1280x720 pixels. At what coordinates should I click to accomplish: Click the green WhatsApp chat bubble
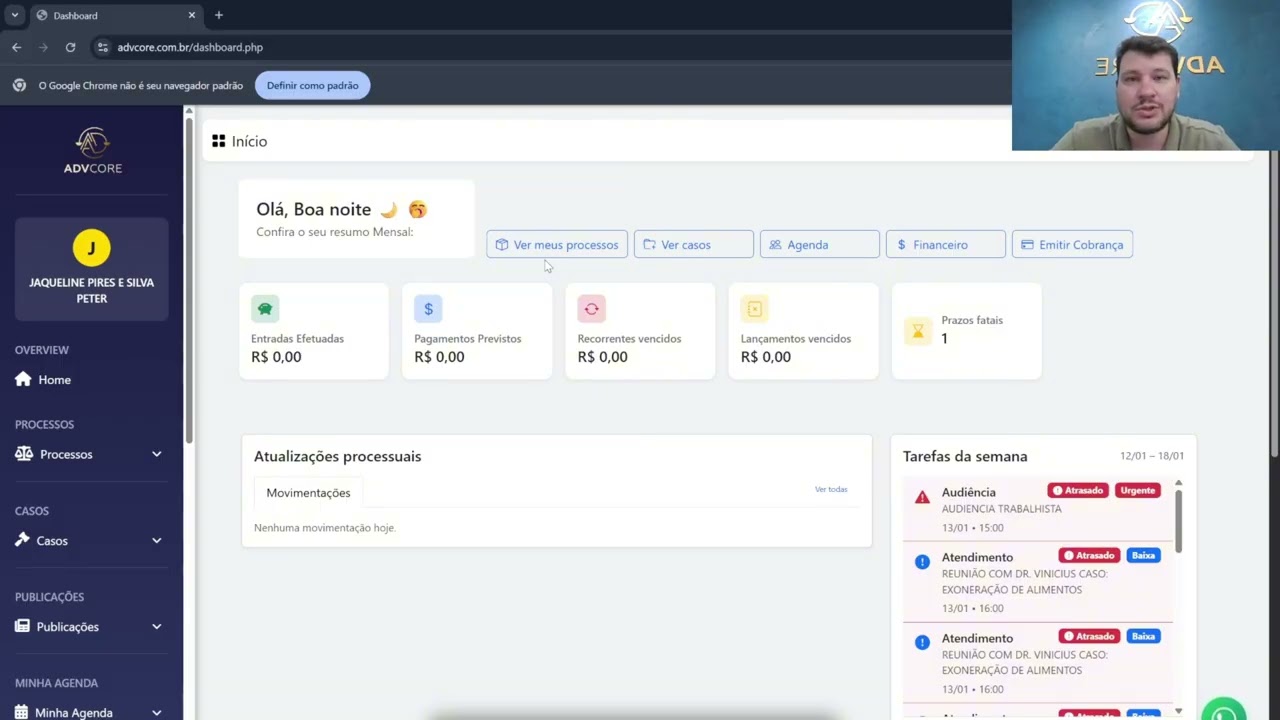tap(1223, 709)
